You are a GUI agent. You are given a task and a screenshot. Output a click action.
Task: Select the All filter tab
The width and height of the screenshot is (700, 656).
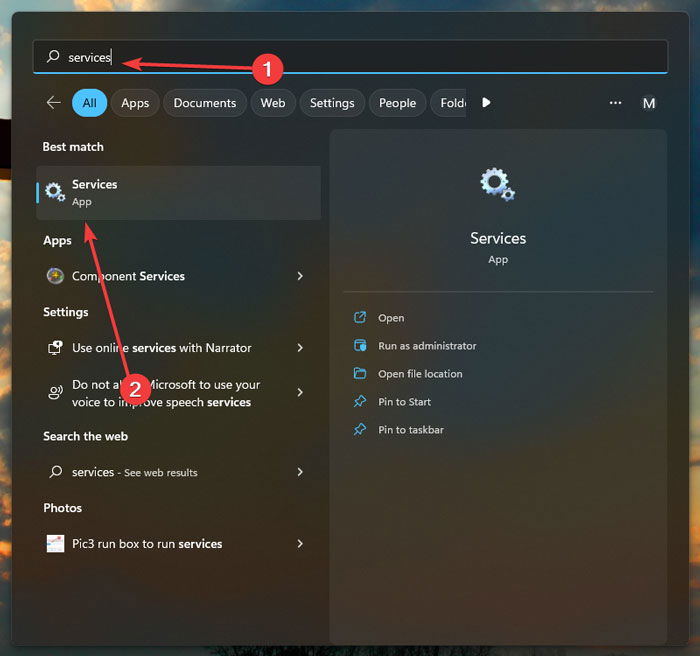[x=90, y=103]
